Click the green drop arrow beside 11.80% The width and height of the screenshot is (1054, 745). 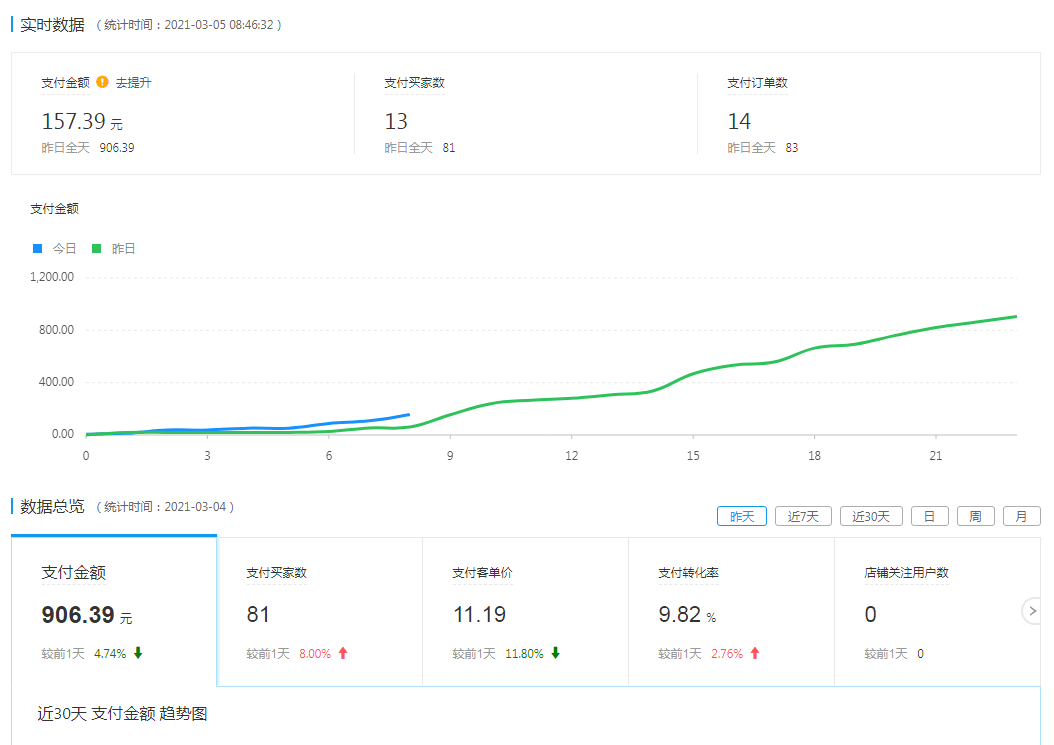click(556, 650)
